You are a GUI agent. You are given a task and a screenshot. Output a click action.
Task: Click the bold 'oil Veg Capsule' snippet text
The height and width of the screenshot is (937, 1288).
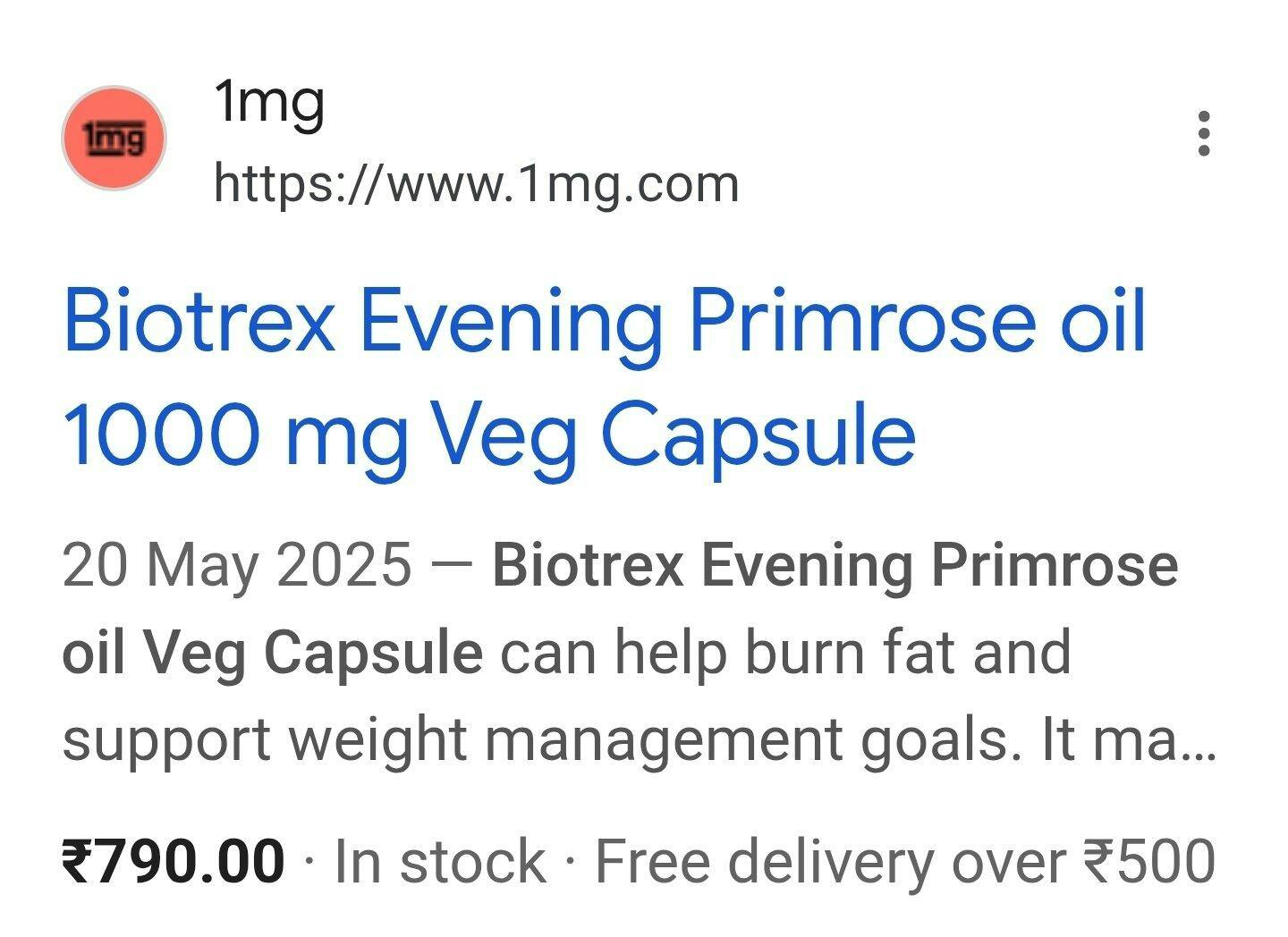coord(272,654)
